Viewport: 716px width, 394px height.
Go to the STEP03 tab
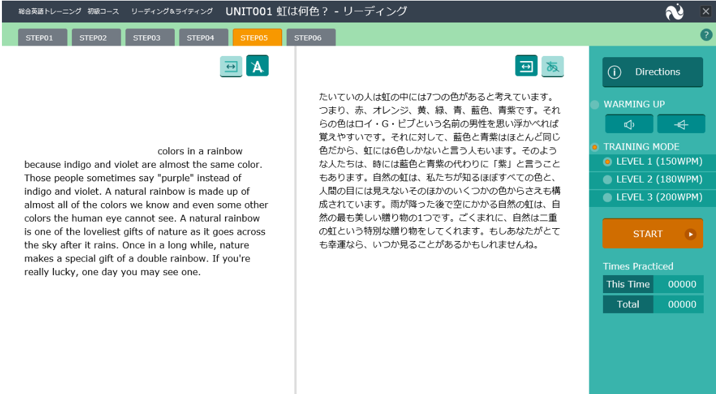[x=150, y=37]
